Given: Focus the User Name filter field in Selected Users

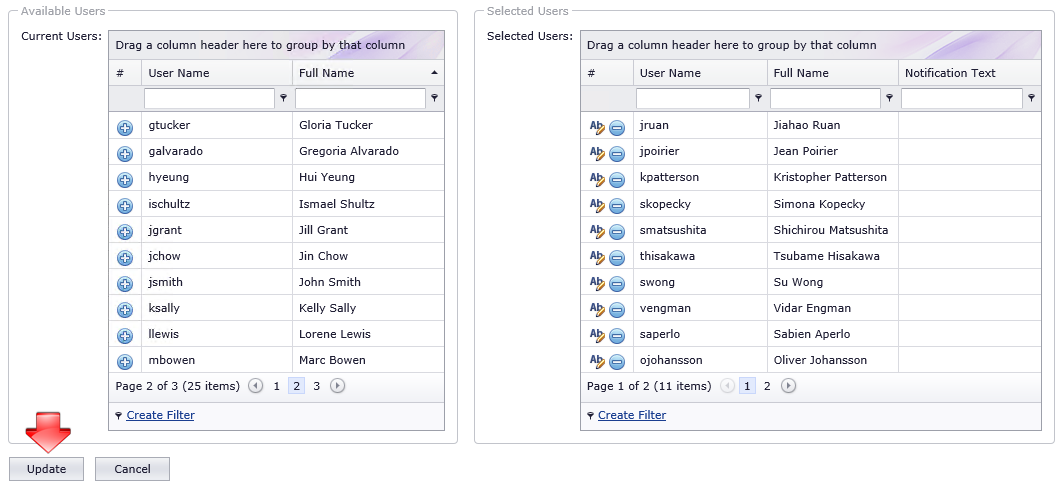Looking at the screenshot, I should (693, 98).
